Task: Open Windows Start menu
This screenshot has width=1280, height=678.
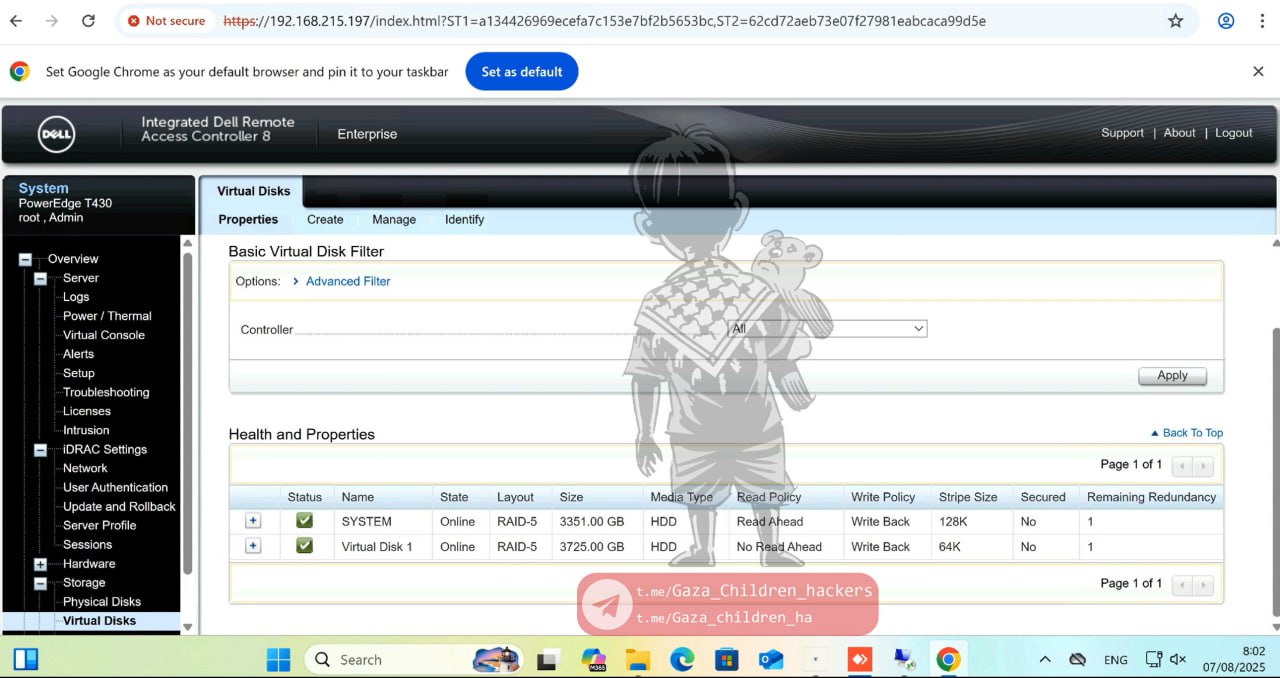Action: pos(278,659)
